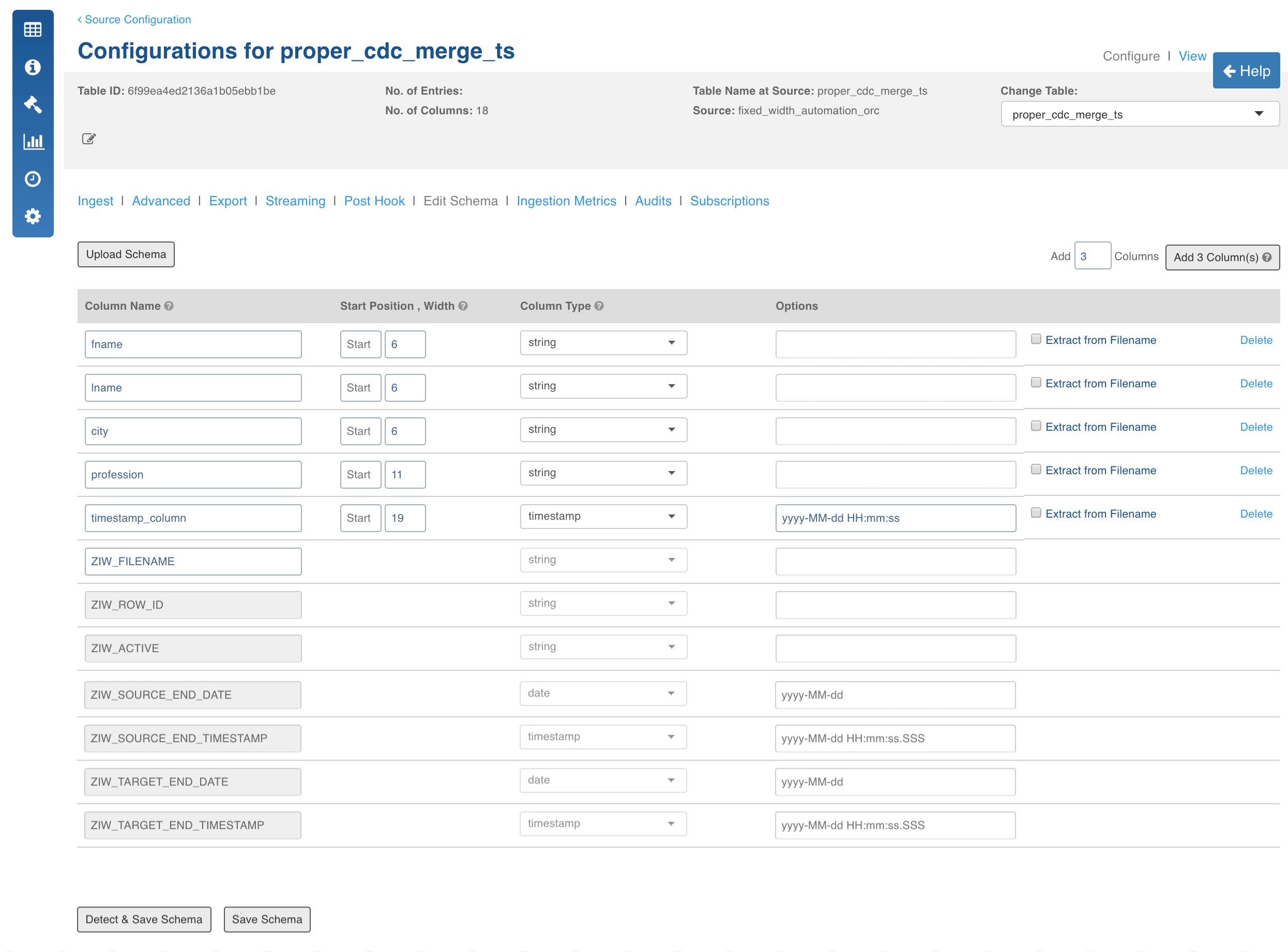This screenshot has width=1288, height=952.
Task: Go back to Source Configuration
Action: coord(134,20)
